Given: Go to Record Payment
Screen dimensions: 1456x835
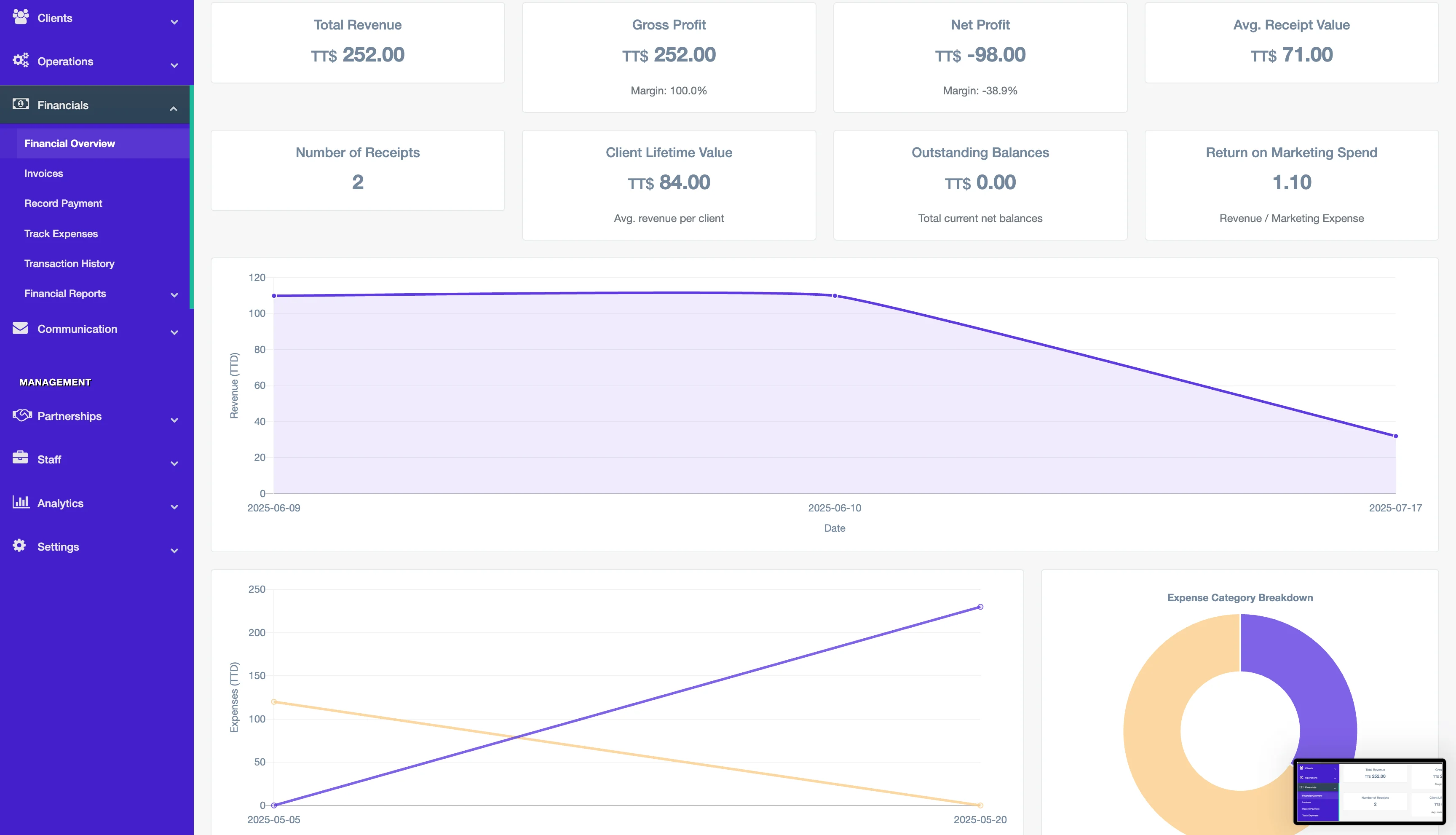Looking at the screenshot, I should click(63, 203).
